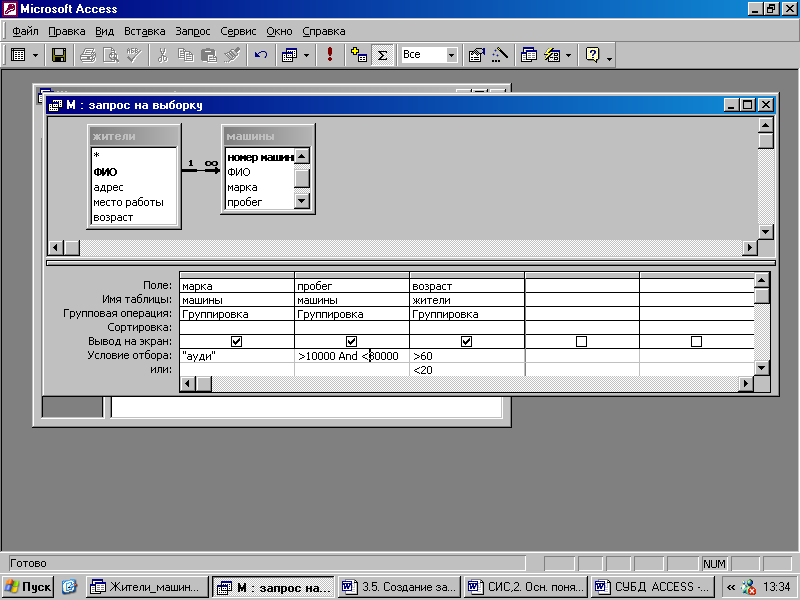Click the Paste clipboard icon

209,55
